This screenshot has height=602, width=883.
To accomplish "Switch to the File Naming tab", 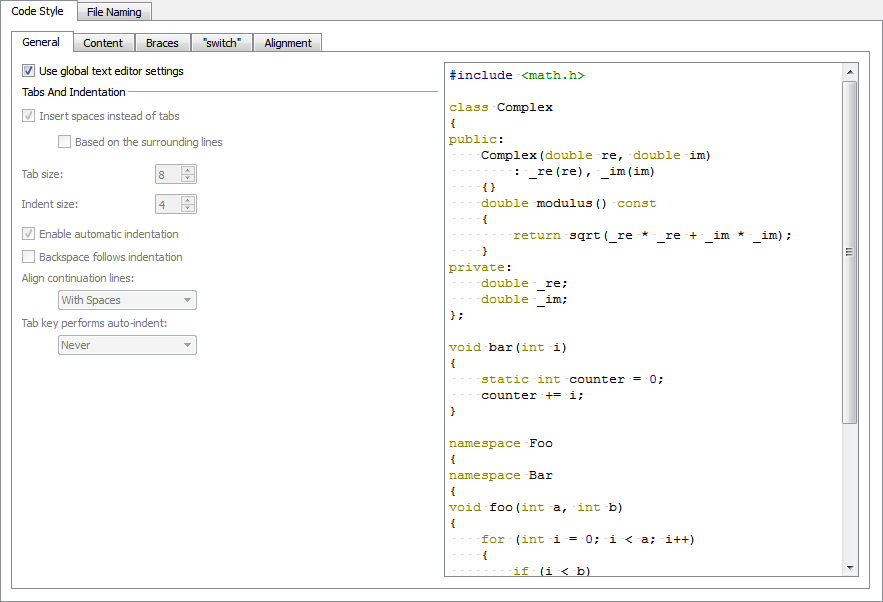I will coord(114,12).
